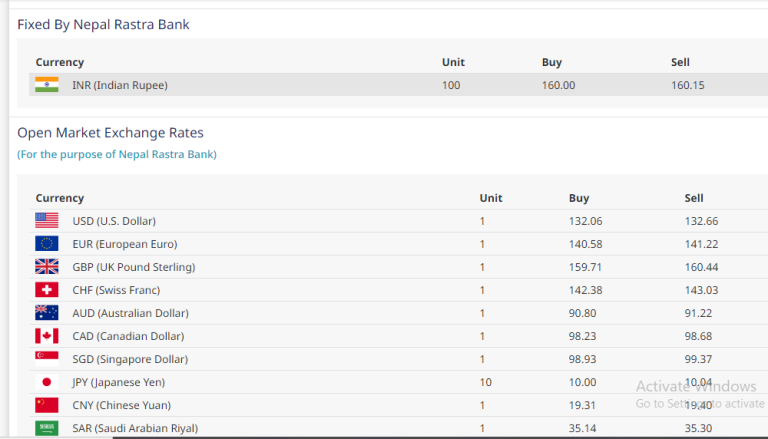Click the Canadian flag icon
768x439 pixels.
(47, 336)
